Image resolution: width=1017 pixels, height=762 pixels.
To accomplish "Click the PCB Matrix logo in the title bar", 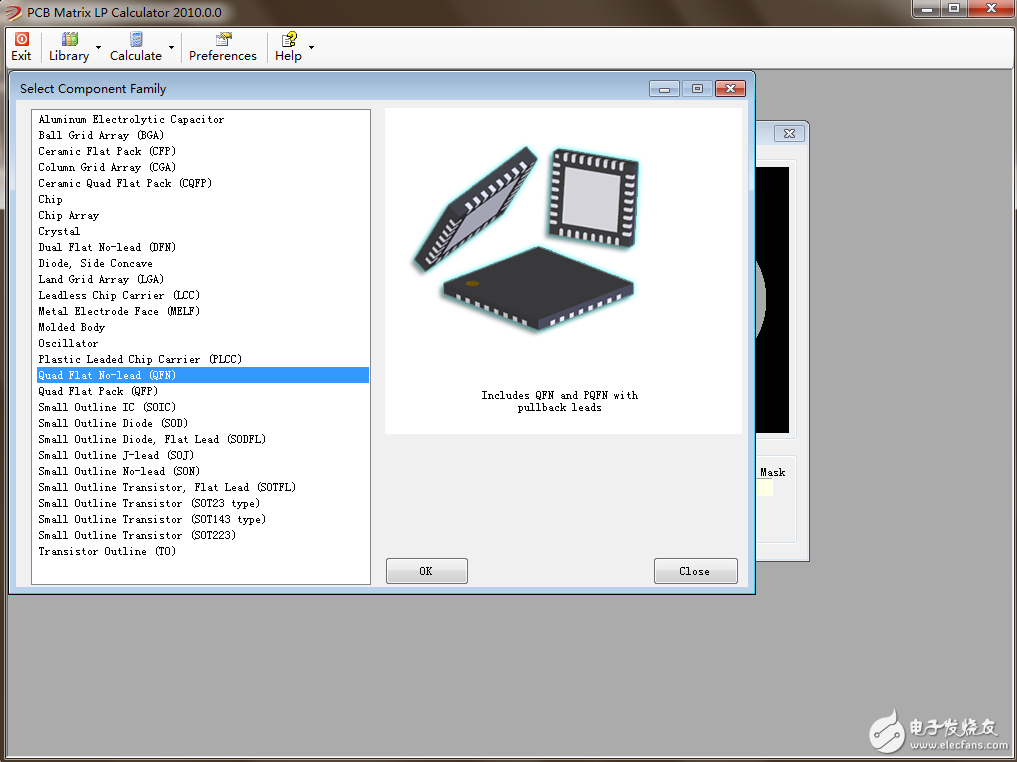I will tap(12, 12).
